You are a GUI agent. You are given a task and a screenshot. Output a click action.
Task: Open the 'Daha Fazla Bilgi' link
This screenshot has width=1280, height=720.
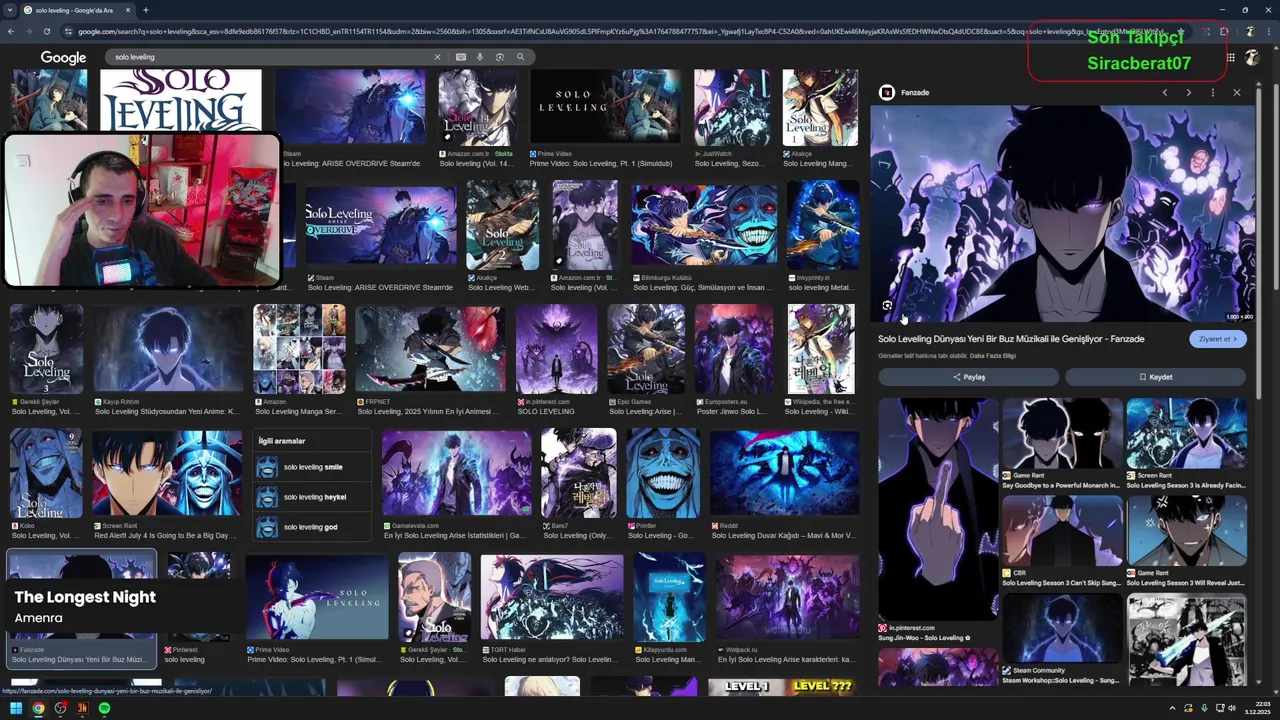click(x=993, y=356)
